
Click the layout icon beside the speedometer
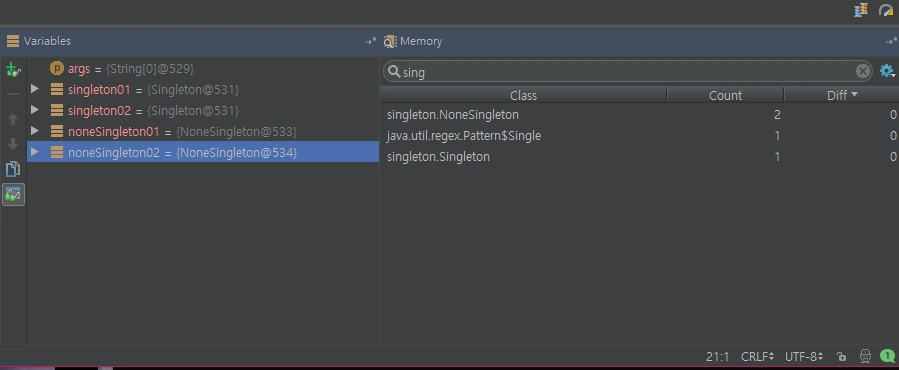pos(861,10)
